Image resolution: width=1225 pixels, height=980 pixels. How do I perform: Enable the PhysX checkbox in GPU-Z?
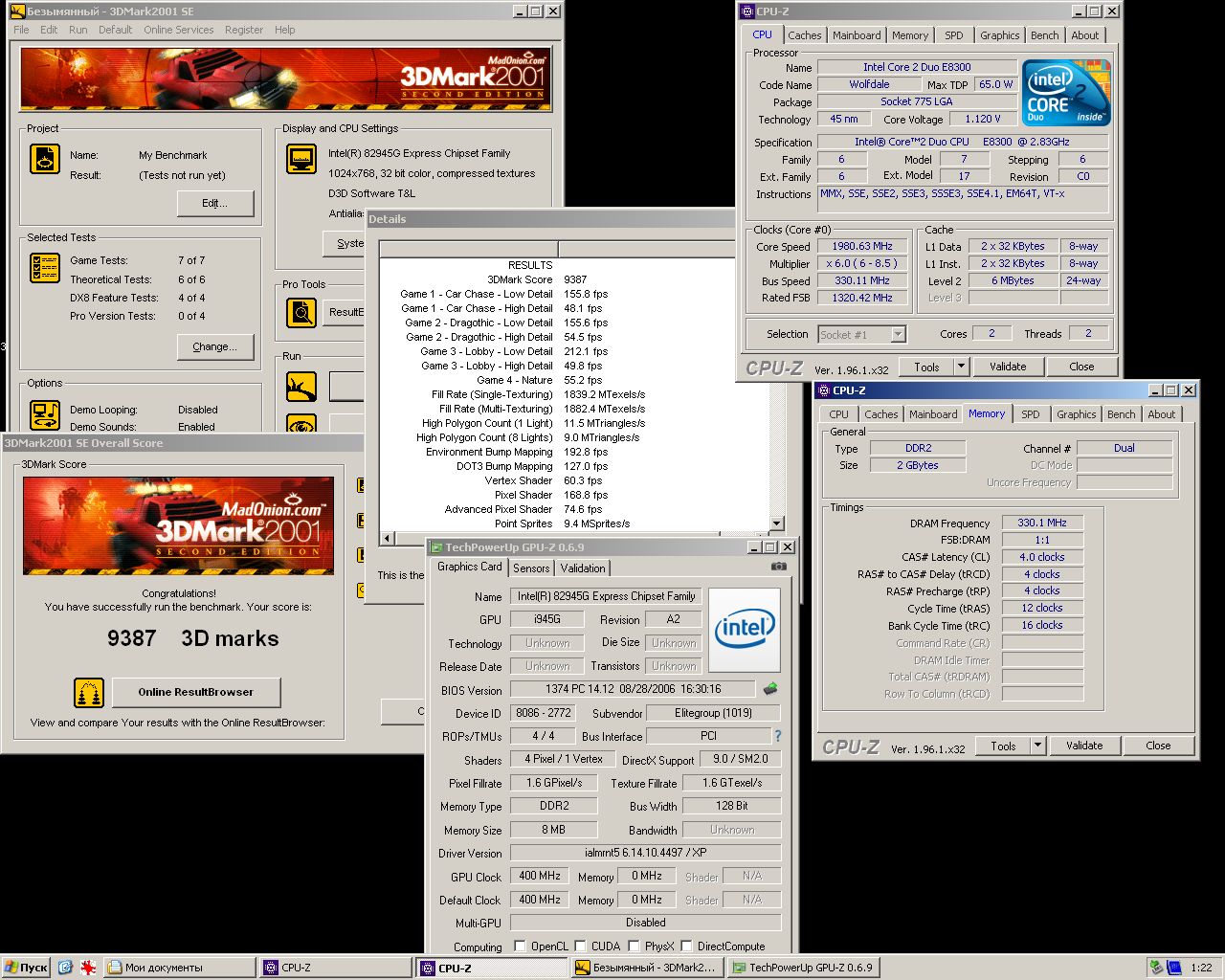pos(634,946)
